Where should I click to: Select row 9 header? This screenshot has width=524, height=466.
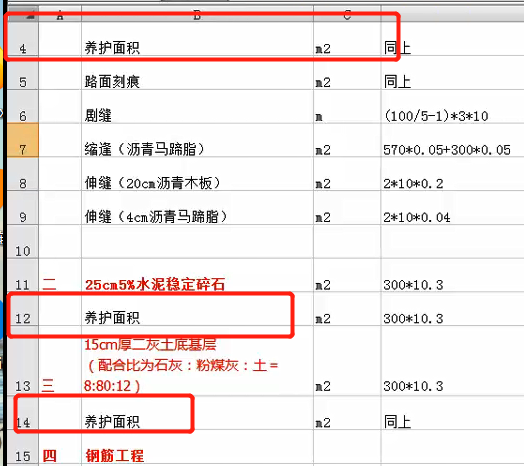(22, 208)
